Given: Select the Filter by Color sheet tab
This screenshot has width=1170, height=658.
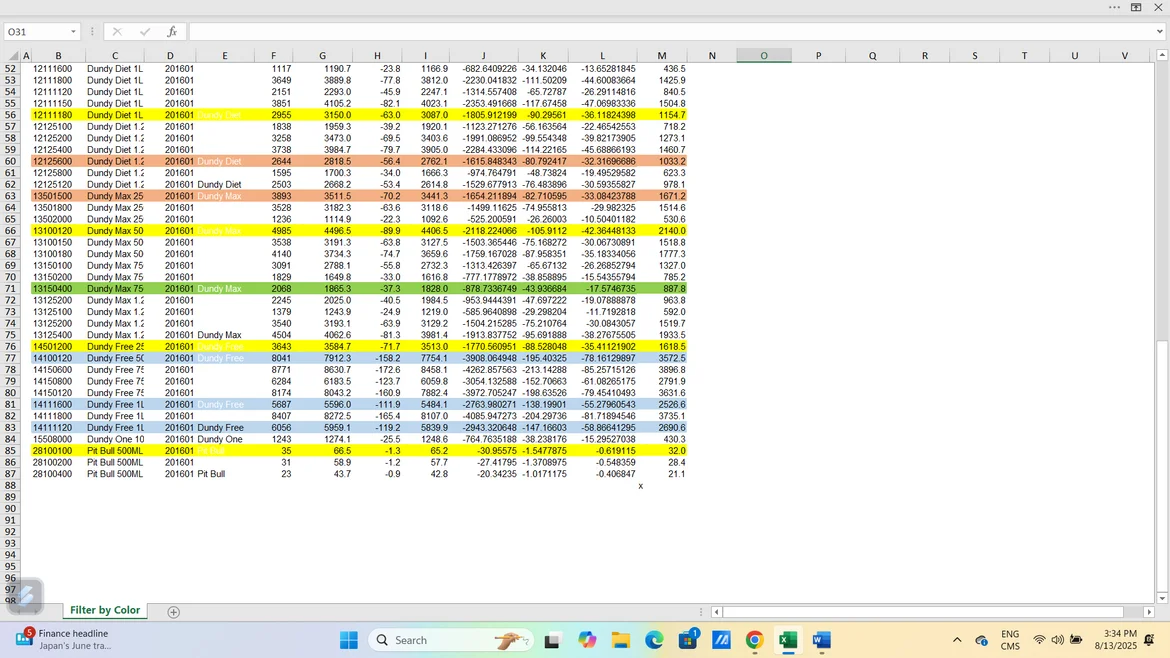Looking at the screenshot, I should (105, 610).
